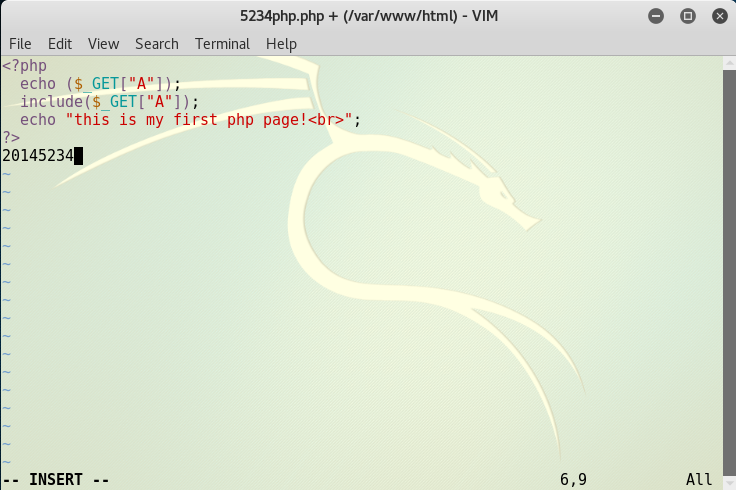Viewport: 736px width, 490px height.
Task: Click the '6,9' cursor position indicator
Action: click(573, 480)
